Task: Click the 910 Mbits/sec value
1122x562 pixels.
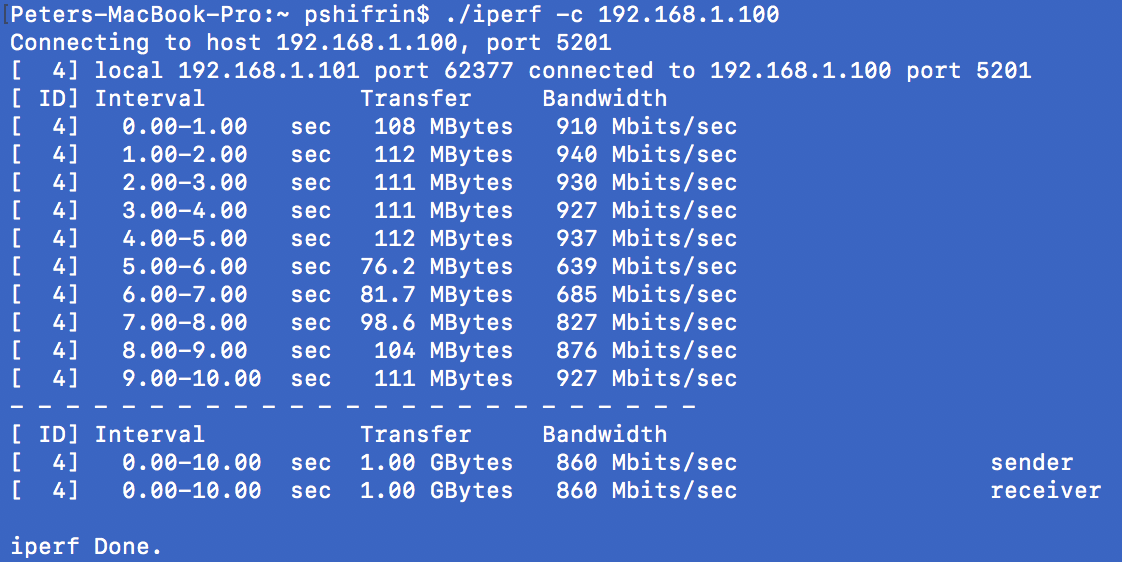Action: 647,127
